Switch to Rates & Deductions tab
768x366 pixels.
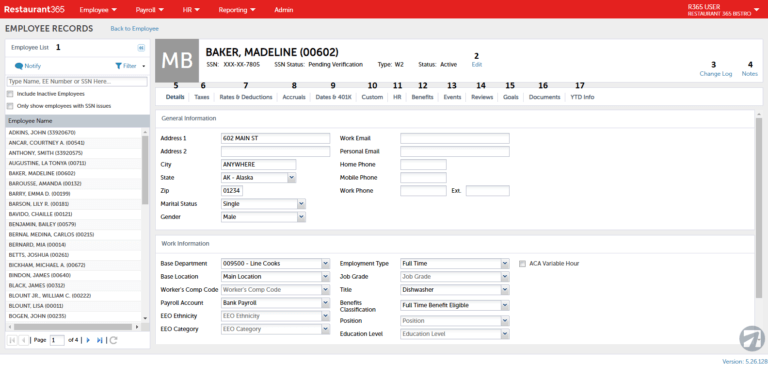[246, 97]
